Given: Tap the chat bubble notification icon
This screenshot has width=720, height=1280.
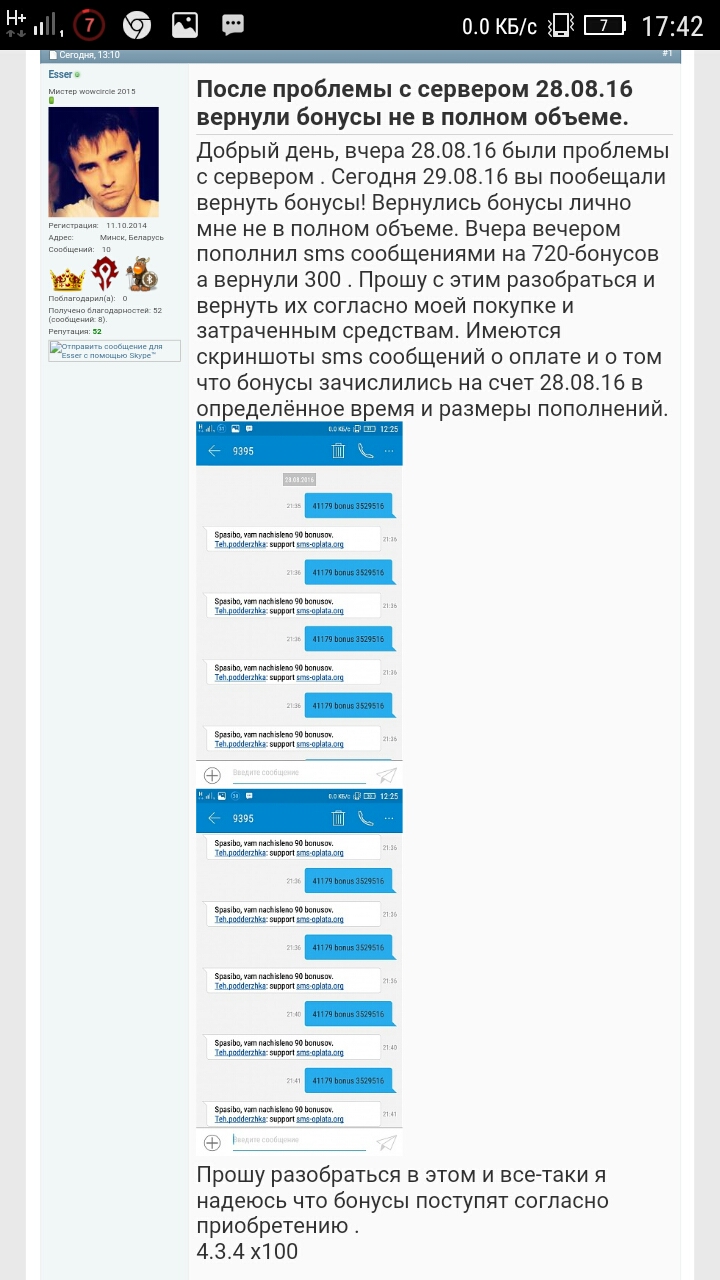Looking at the screenshot, I should pos(232,25).
